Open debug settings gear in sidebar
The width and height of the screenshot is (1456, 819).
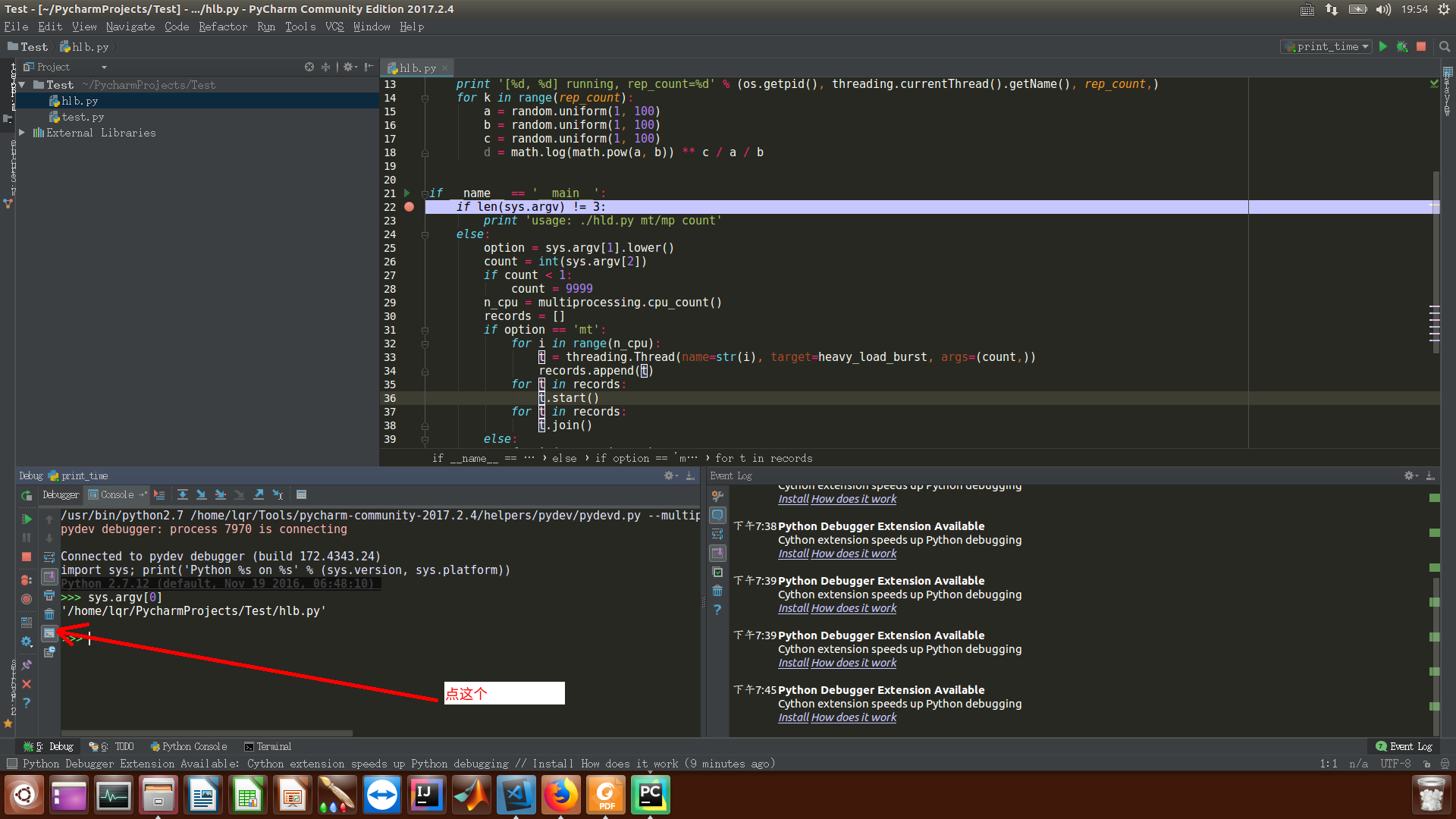(x=27, y=642)
